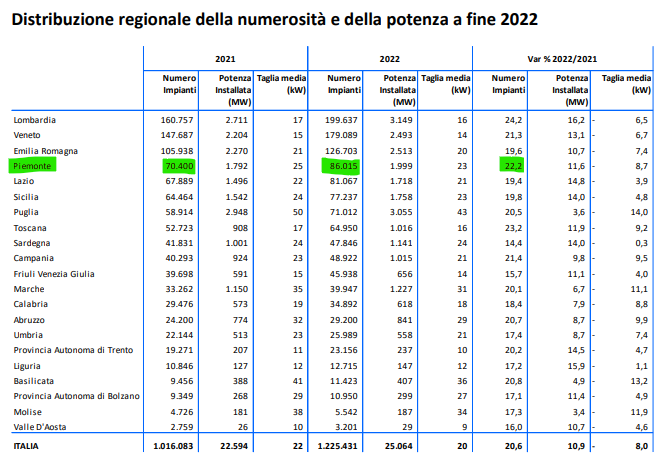
Task: Click the Lombardia row label
Action: pyautogui.click(x=35, y=120)
